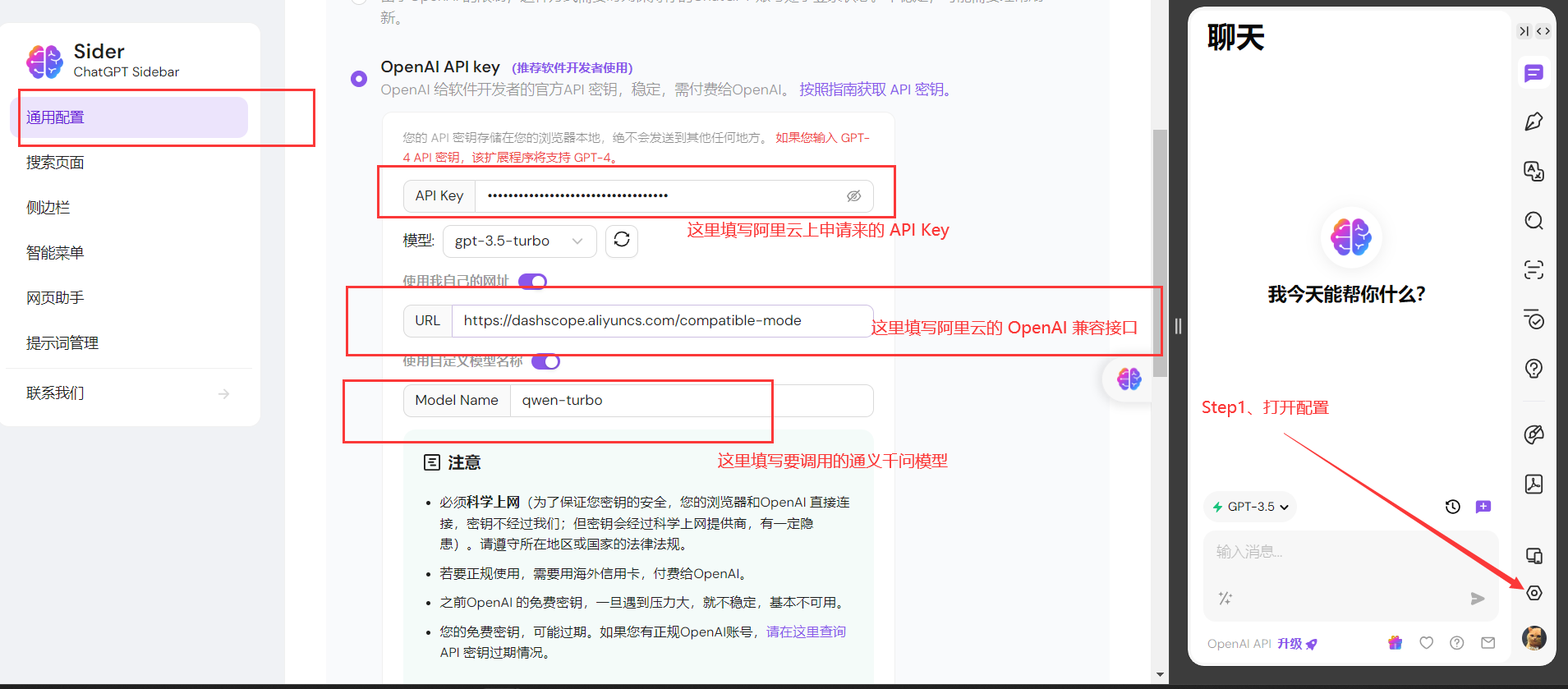Send the message with paper-plane icon
The width and height of the screenshot is (1568, 689).
(1478, 599)
